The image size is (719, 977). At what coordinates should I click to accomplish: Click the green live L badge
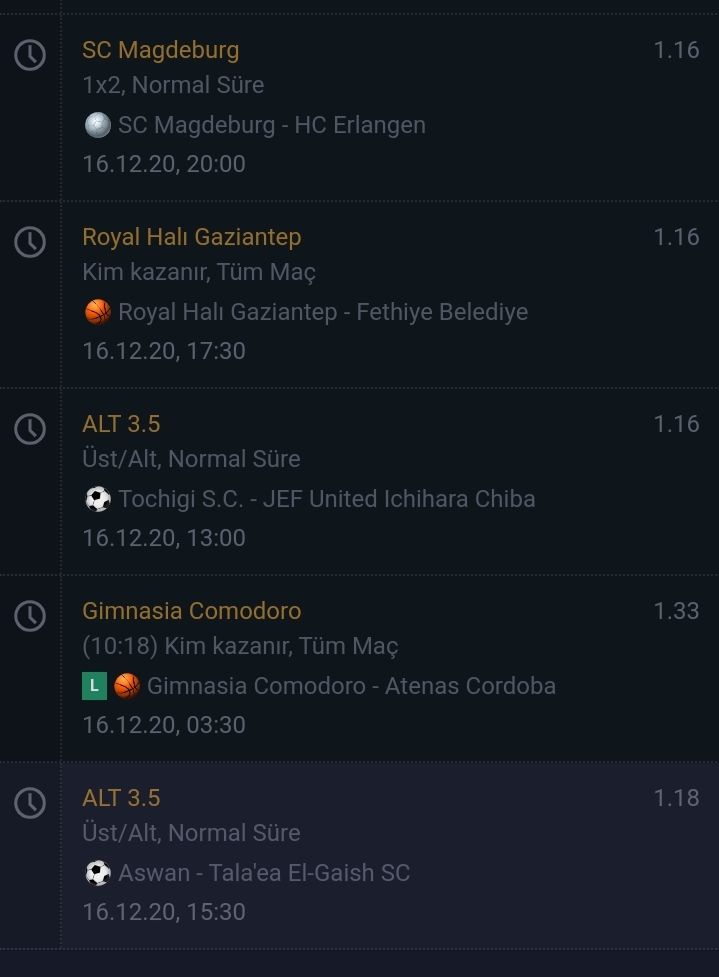[x=95, y=686]
